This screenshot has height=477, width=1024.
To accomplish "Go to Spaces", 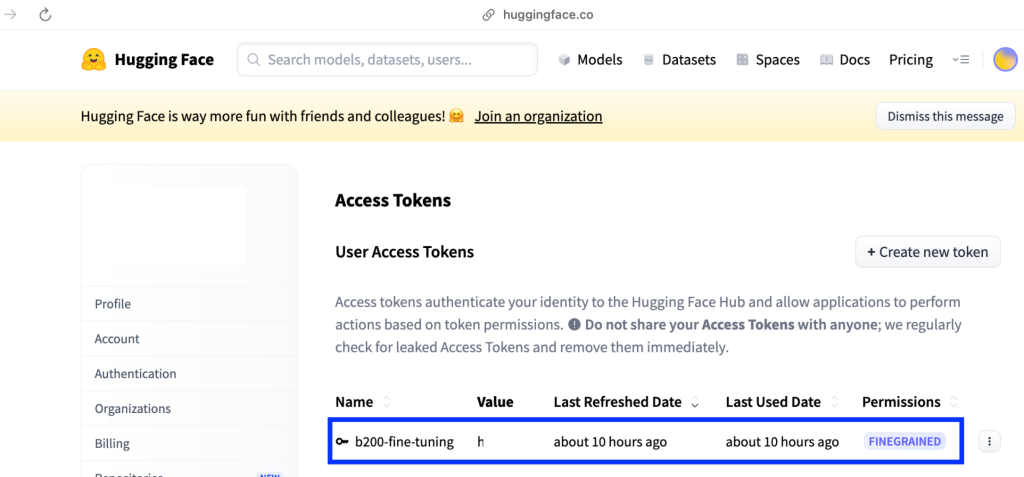I will tap(768, 59).
